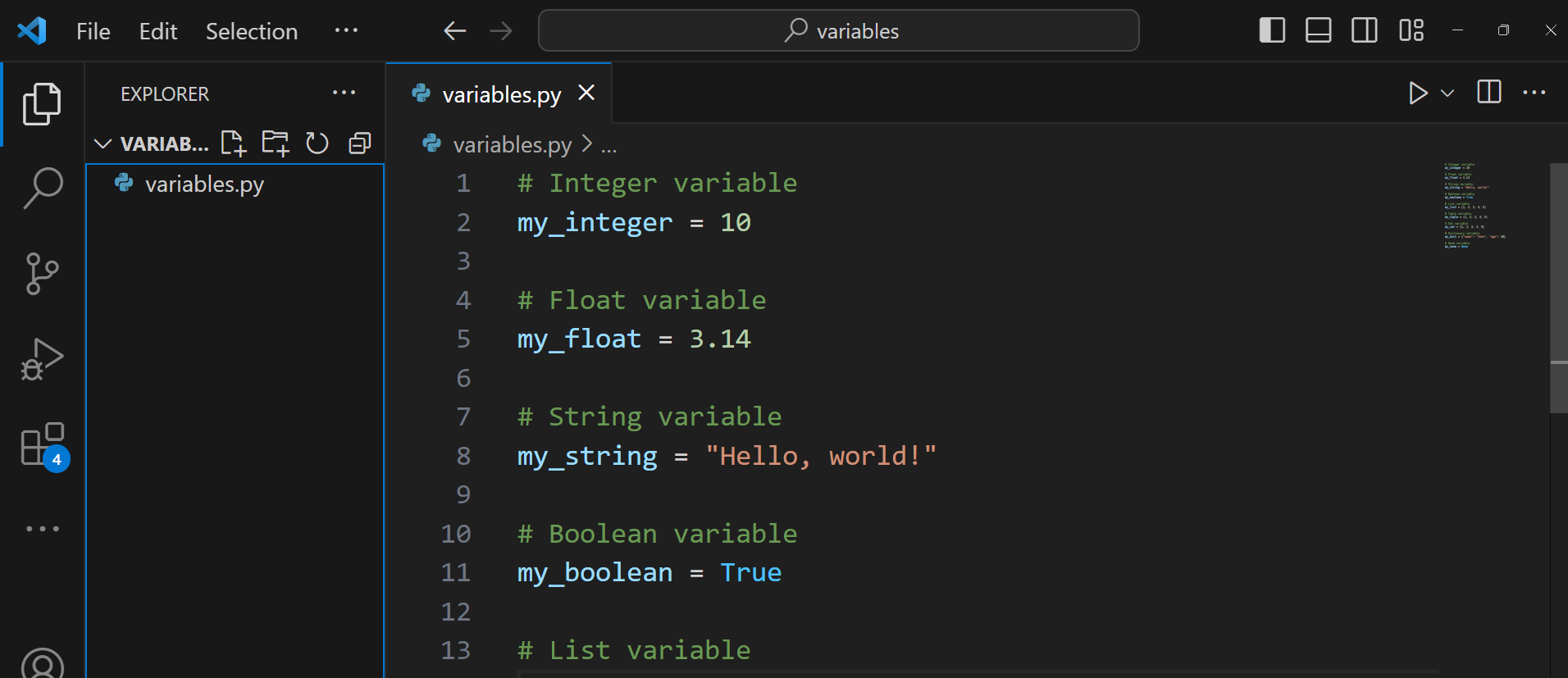Run the Python file
Viewport: 1568px width, 678px height.
[x=1417, y=93]
